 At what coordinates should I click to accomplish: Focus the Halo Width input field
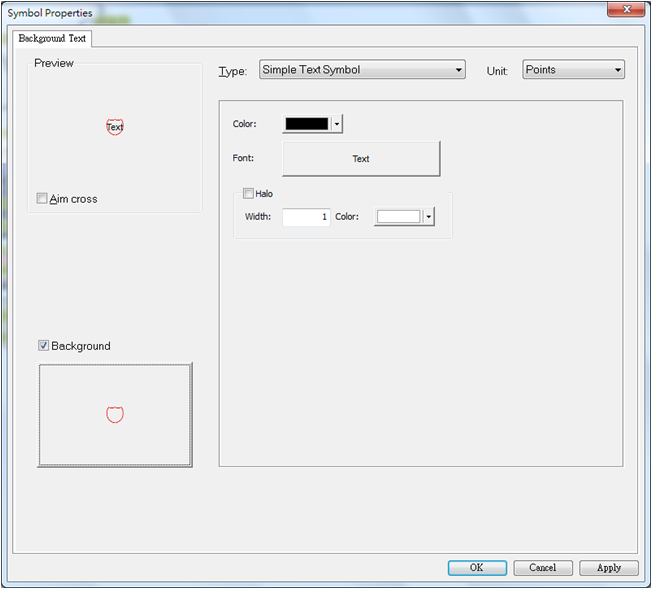tap(306, 217)
